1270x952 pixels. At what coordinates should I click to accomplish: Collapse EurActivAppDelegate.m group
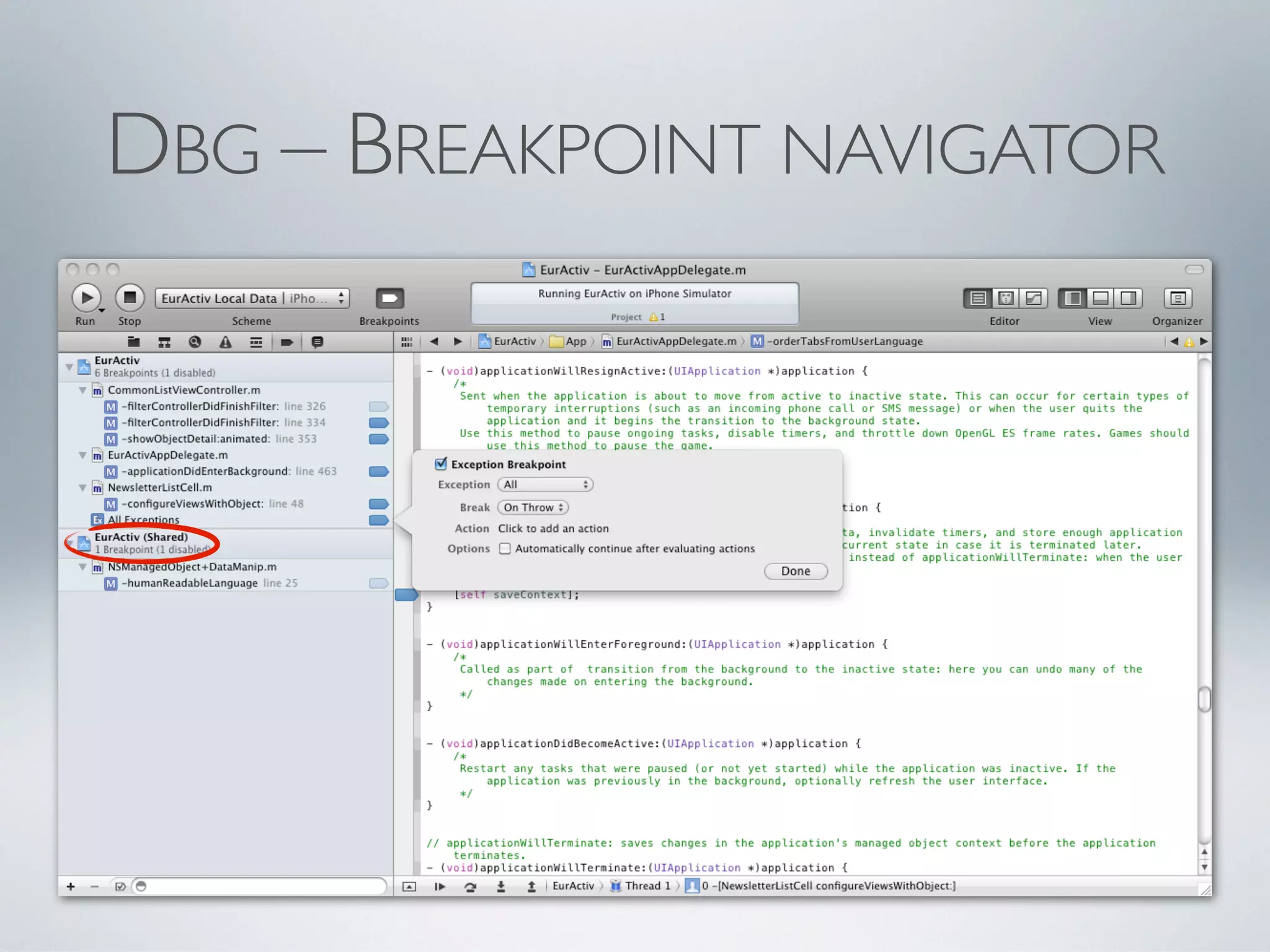[x=82, y=455]
